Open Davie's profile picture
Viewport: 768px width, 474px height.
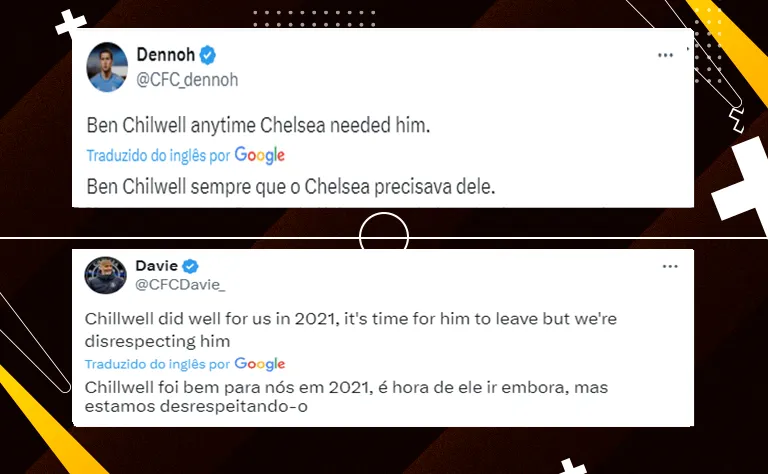104,275
